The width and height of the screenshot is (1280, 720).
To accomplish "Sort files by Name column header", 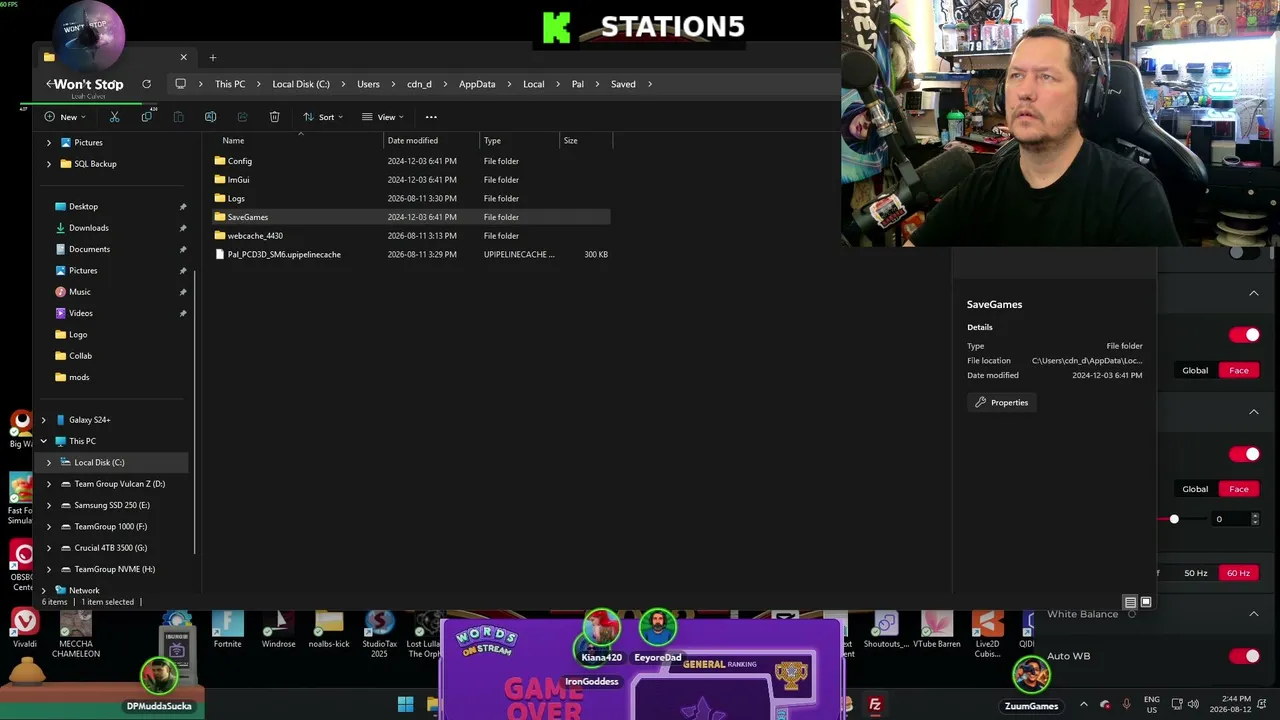I will [x=233, y=140].
